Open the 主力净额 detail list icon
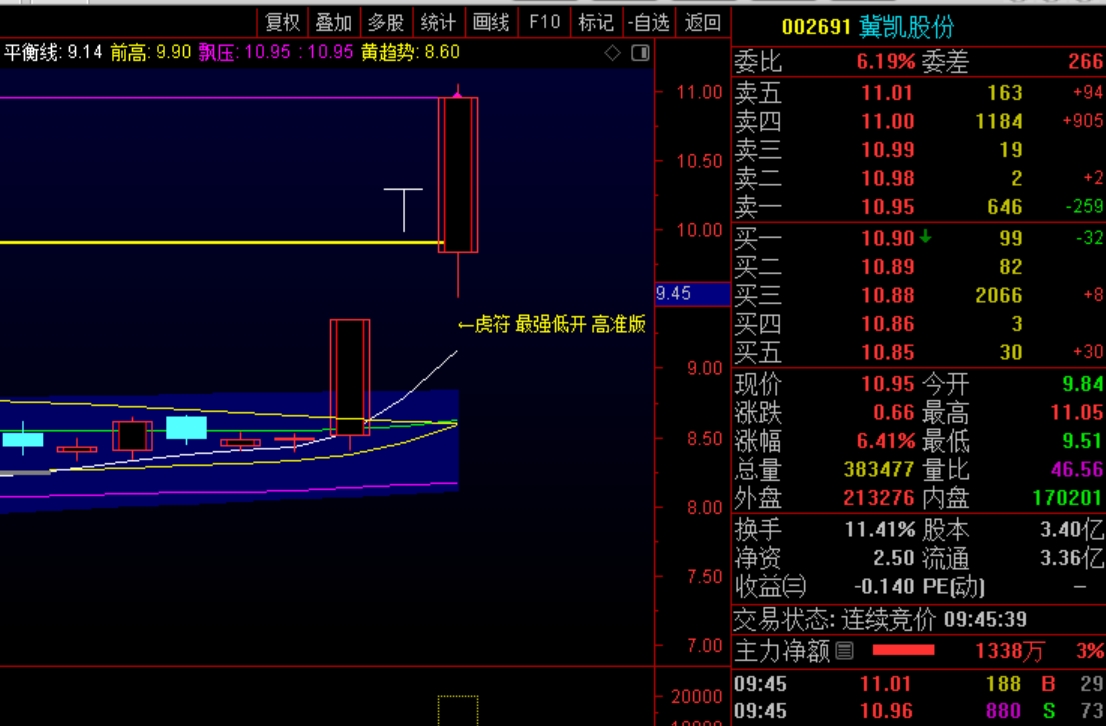 click(844, 651)
